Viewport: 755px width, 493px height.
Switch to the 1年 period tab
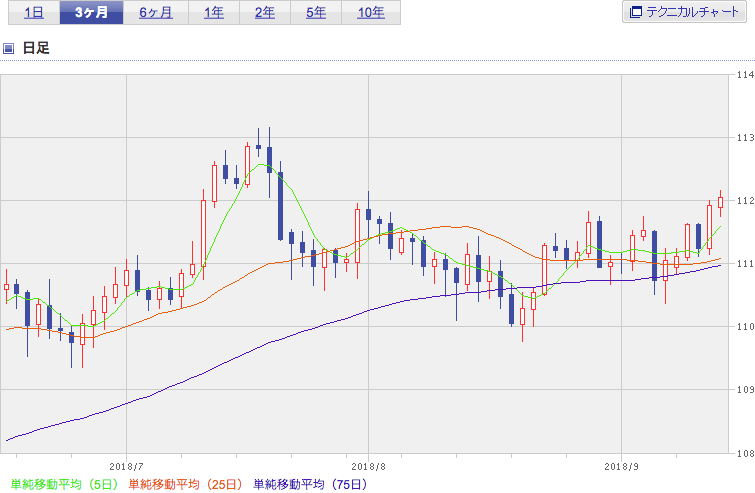pos(214,13)
